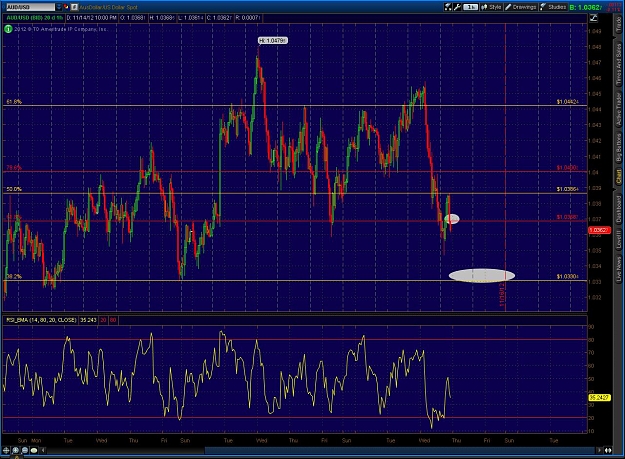Click the expand time axis double-arrow icon
Screen dimensions: 625x459
coord(608,450)
